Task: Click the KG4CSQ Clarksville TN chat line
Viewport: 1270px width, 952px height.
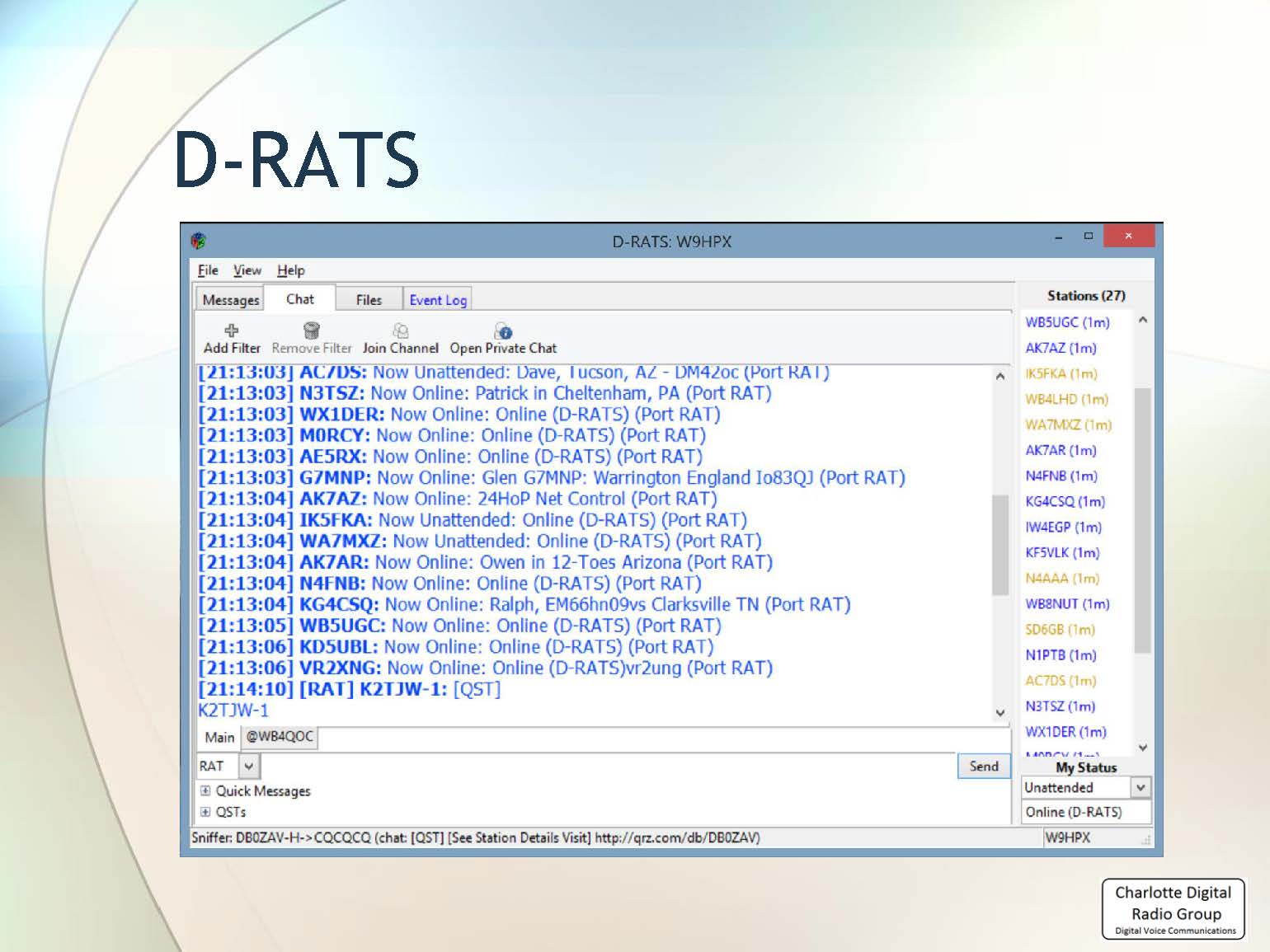Action: tap(524, 604)
